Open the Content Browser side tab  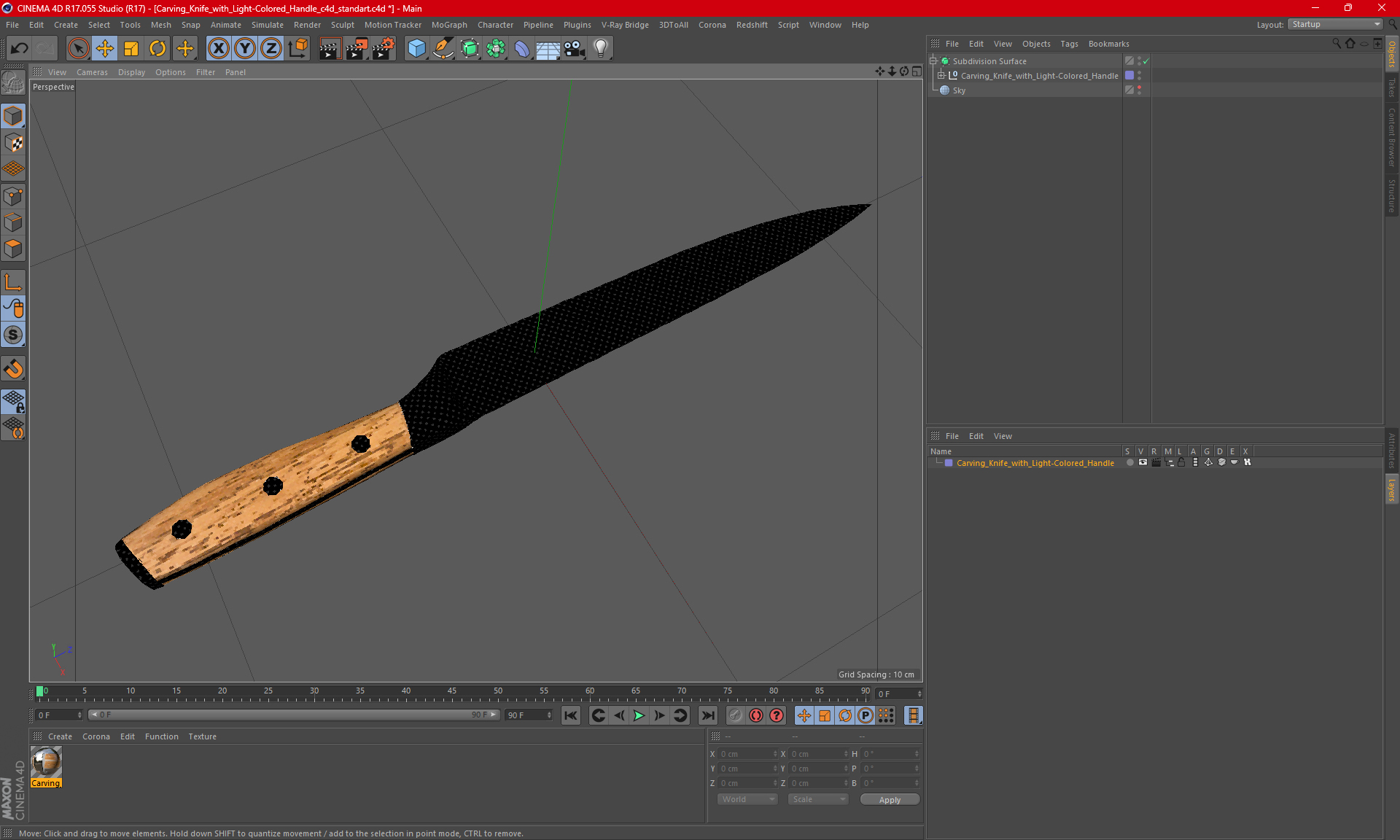pos(1391,137)
